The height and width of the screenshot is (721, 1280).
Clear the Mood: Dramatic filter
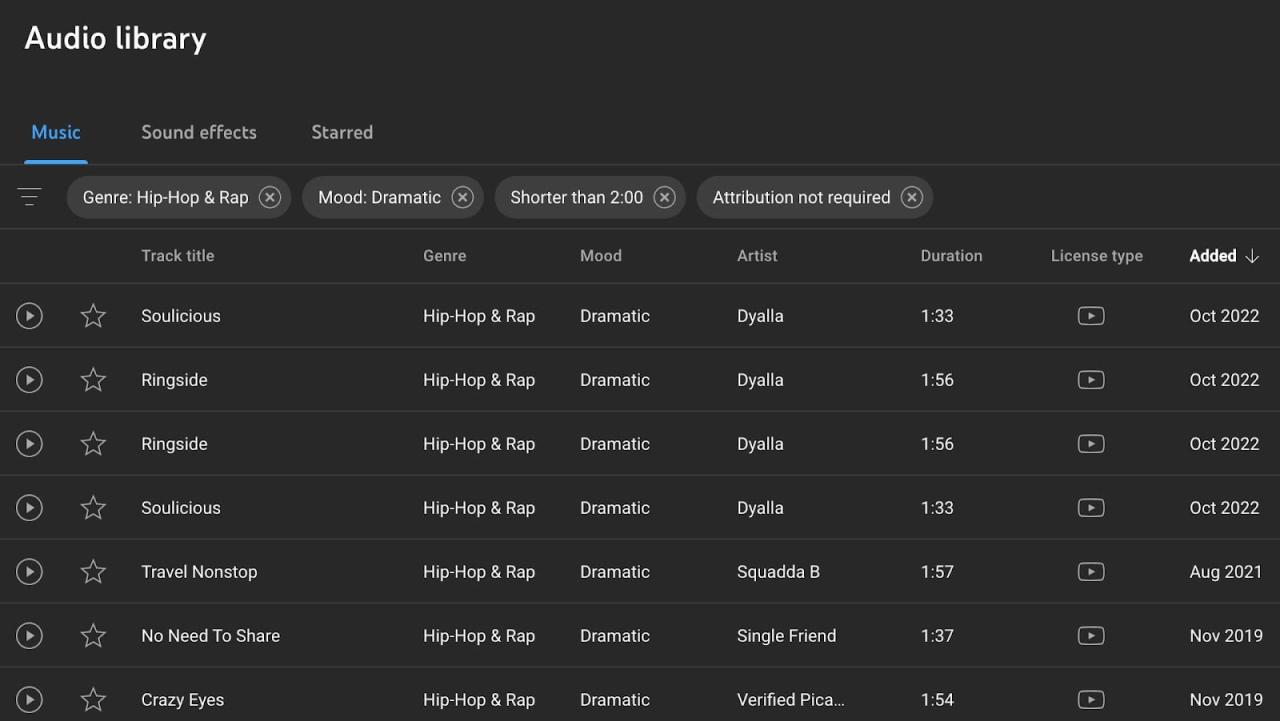pyautogui.click(x=462, y=197)
